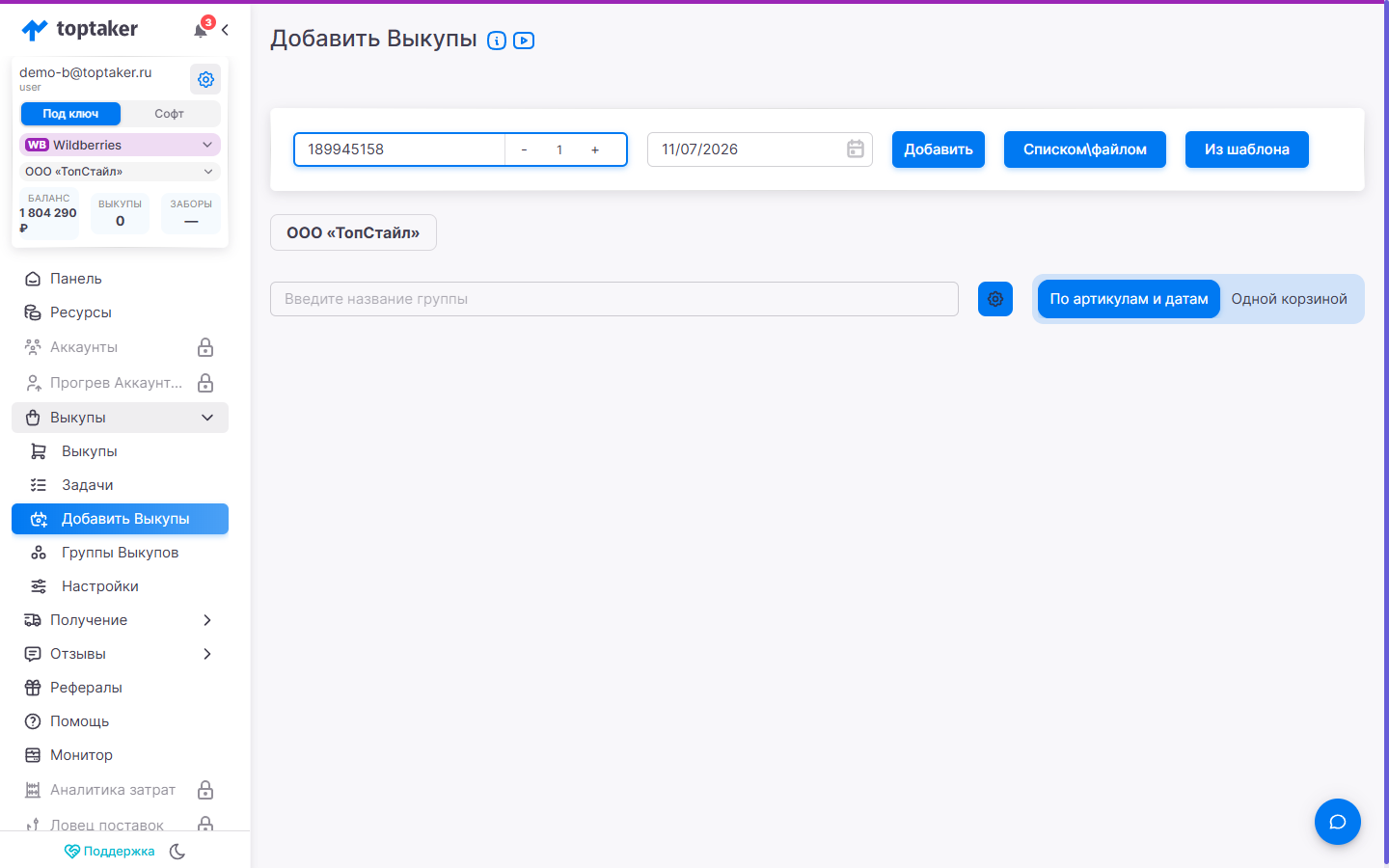The height and width of the screenshot is (868, 1389).
Task: Decrease quantity with the minus button
Action: click(524, 149)
